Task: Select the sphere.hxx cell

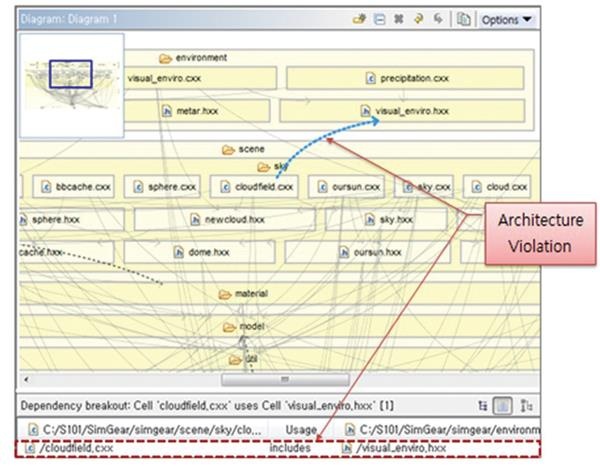Action: (x=72, y=220)
